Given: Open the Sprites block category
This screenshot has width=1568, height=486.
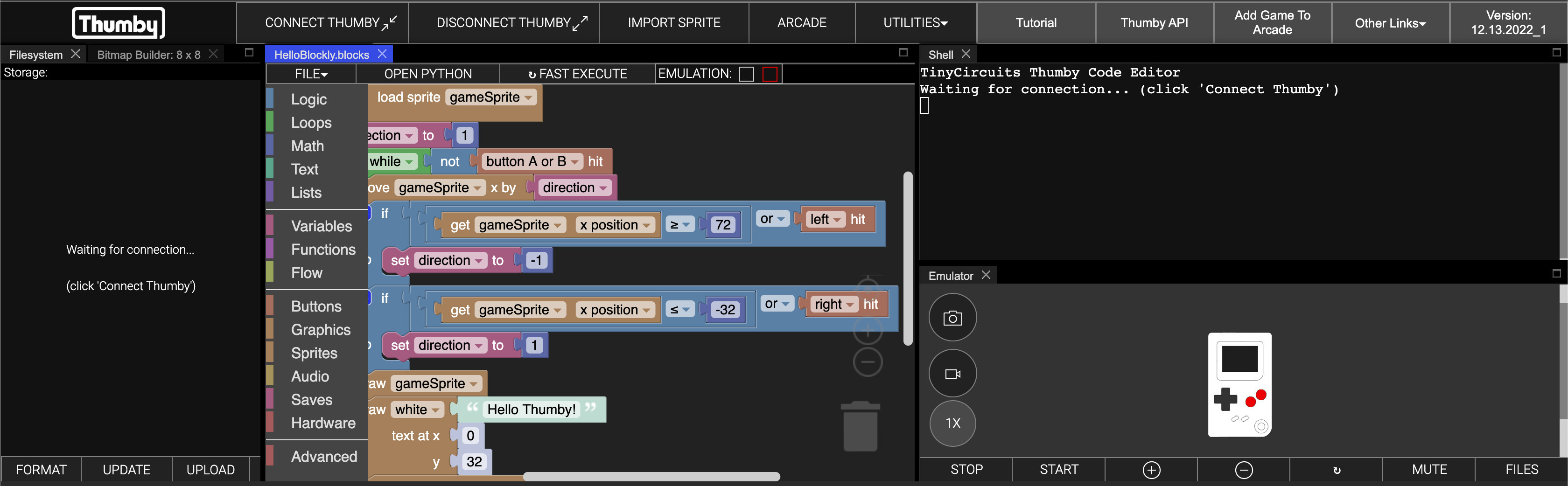Looking at the screenshot, I should point(314,354).
